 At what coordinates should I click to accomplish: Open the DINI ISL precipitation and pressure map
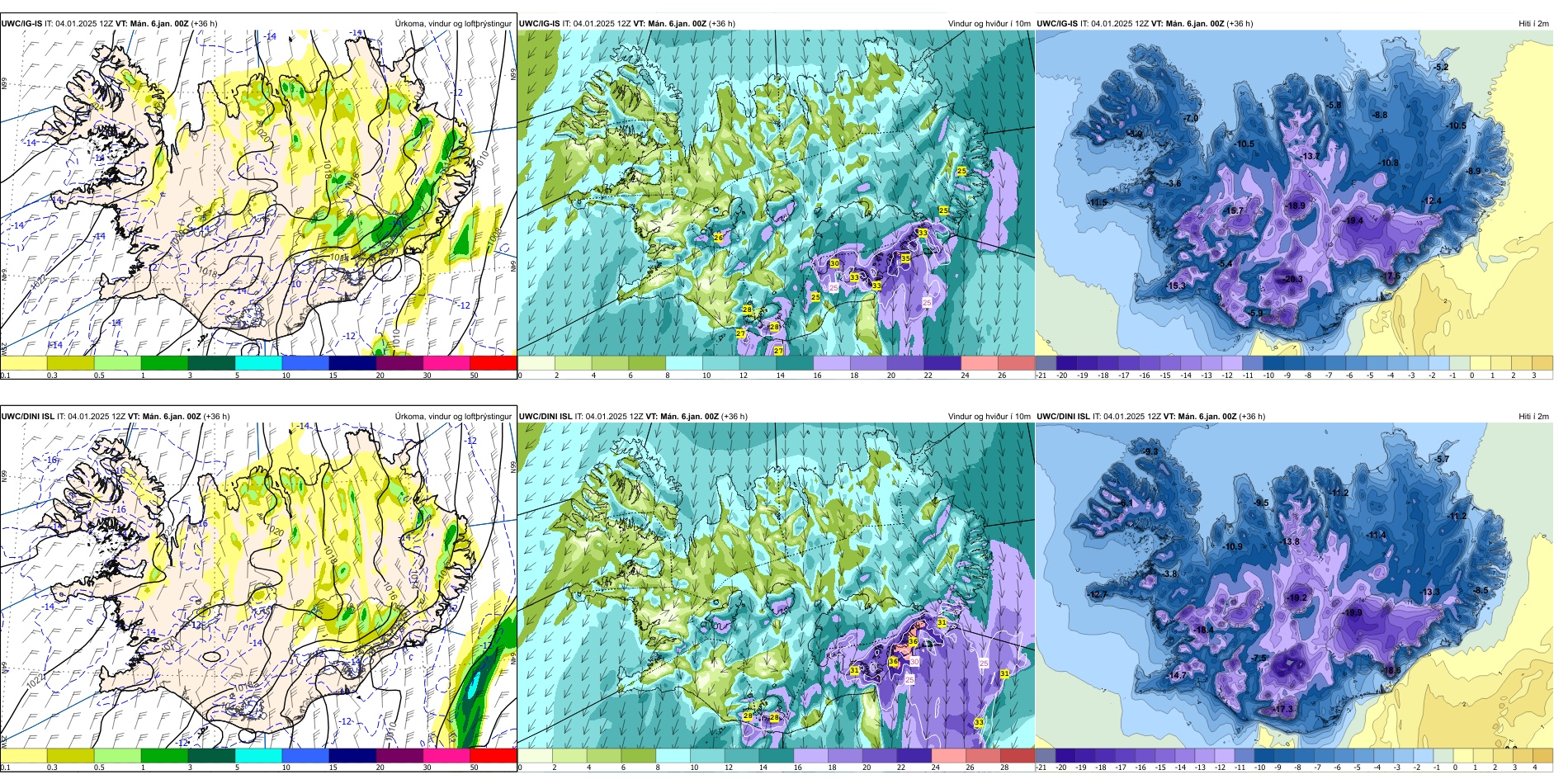258,586
